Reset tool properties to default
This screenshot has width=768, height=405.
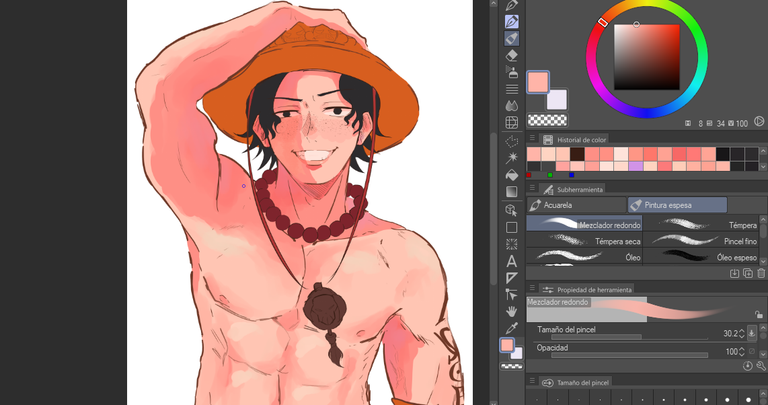pos(747,366)
